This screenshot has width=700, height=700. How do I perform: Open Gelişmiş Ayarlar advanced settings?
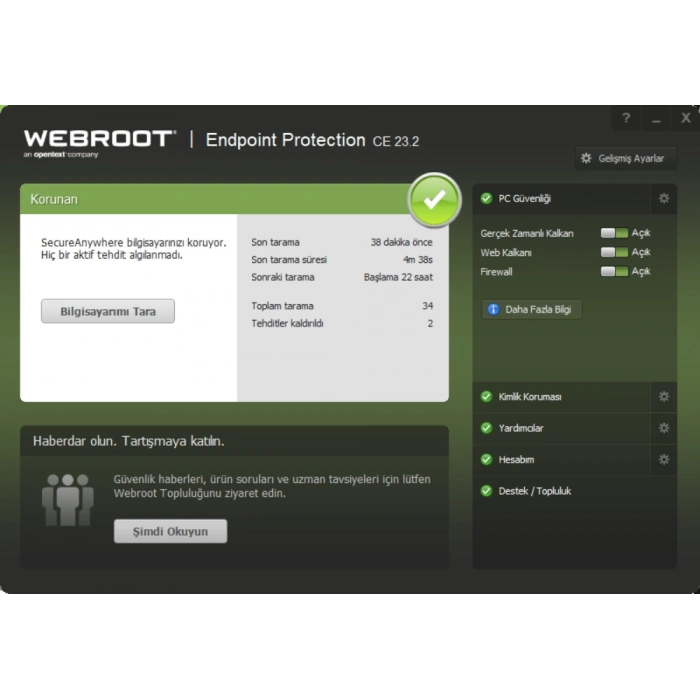coord(626,158)
